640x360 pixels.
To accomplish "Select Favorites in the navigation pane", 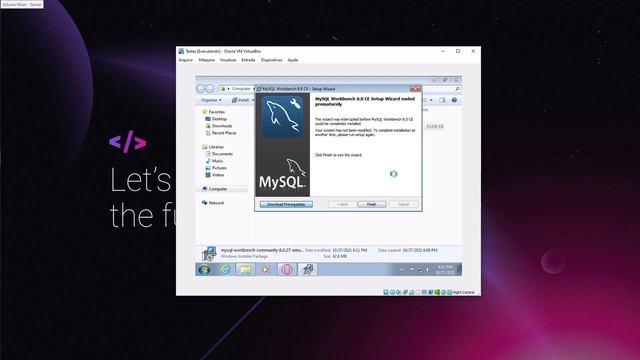I will click(x=213, y=112).
